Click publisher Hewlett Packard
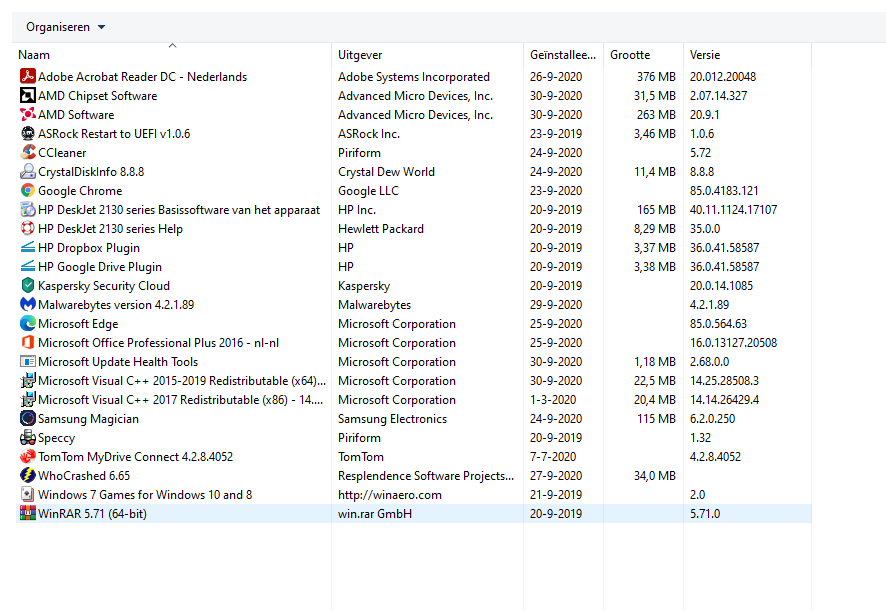Viewport: 886px width, 611px height. click(x=380, y=228)
